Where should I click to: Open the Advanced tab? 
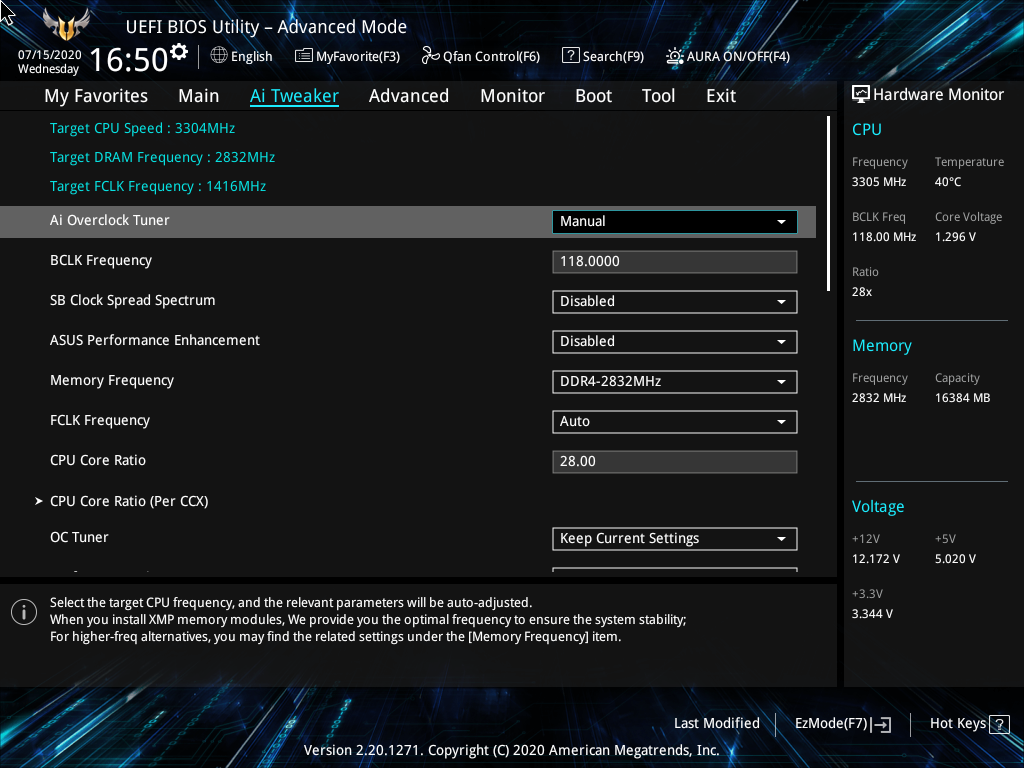tap(409, 96)
